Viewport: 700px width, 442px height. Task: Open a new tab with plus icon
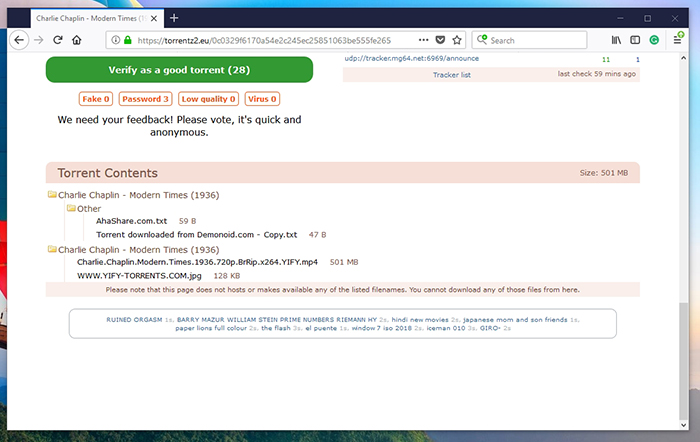(x=174, y=18)
